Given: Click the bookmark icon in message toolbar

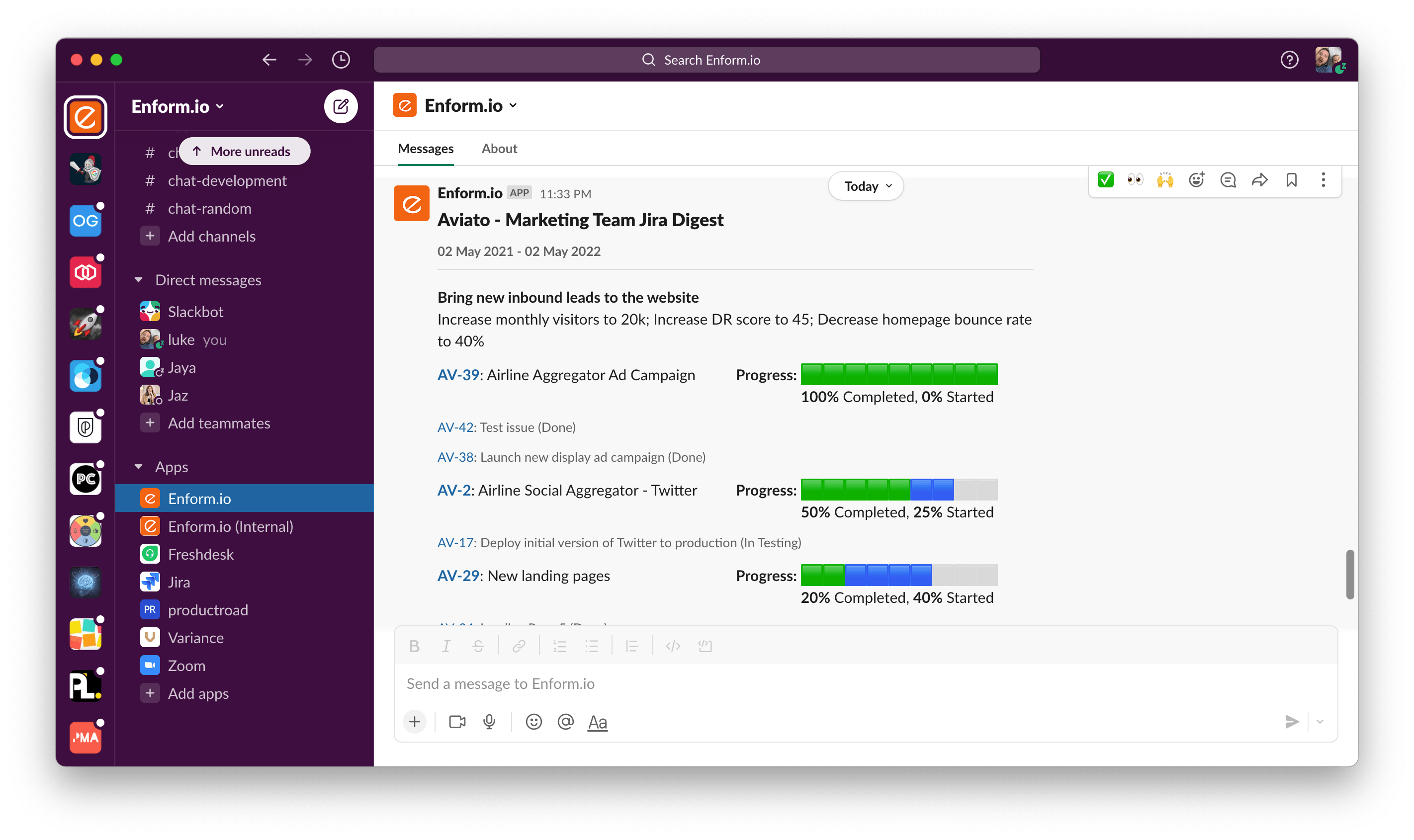Looking at the screenshot, I should click(1291, 180).
